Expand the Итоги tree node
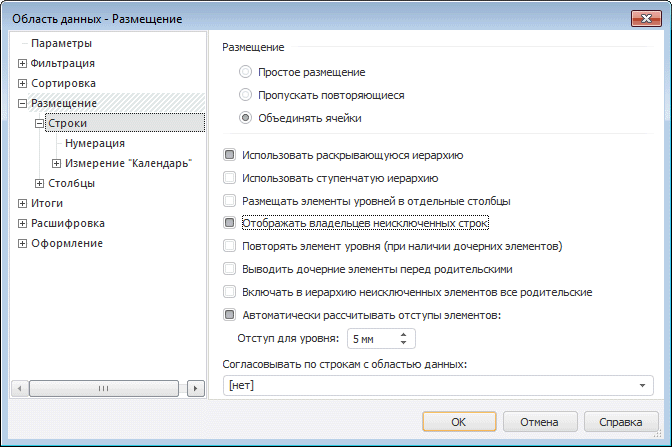Screen dimensions: 672x447 coord(22,203)
